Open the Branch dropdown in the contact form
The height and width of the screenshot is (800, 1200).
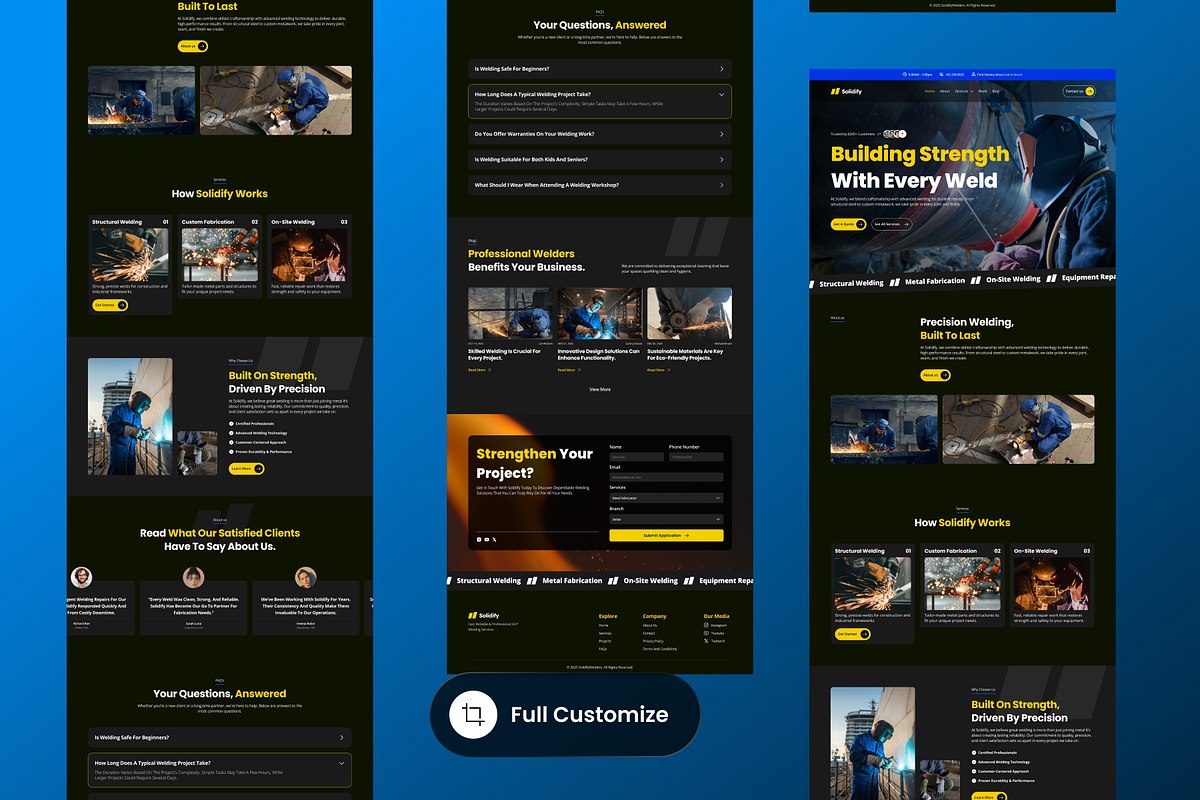click(x=666, y=519)
